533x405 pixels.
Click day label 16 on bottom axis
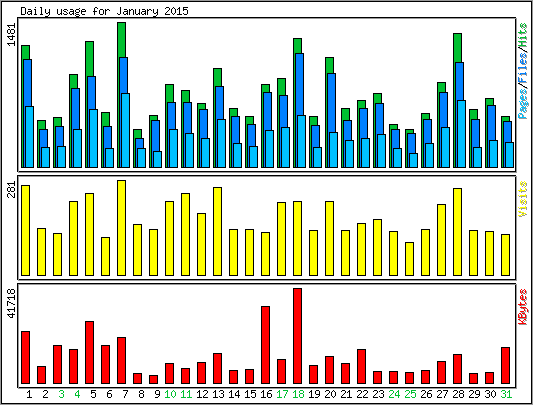[266, 394]
